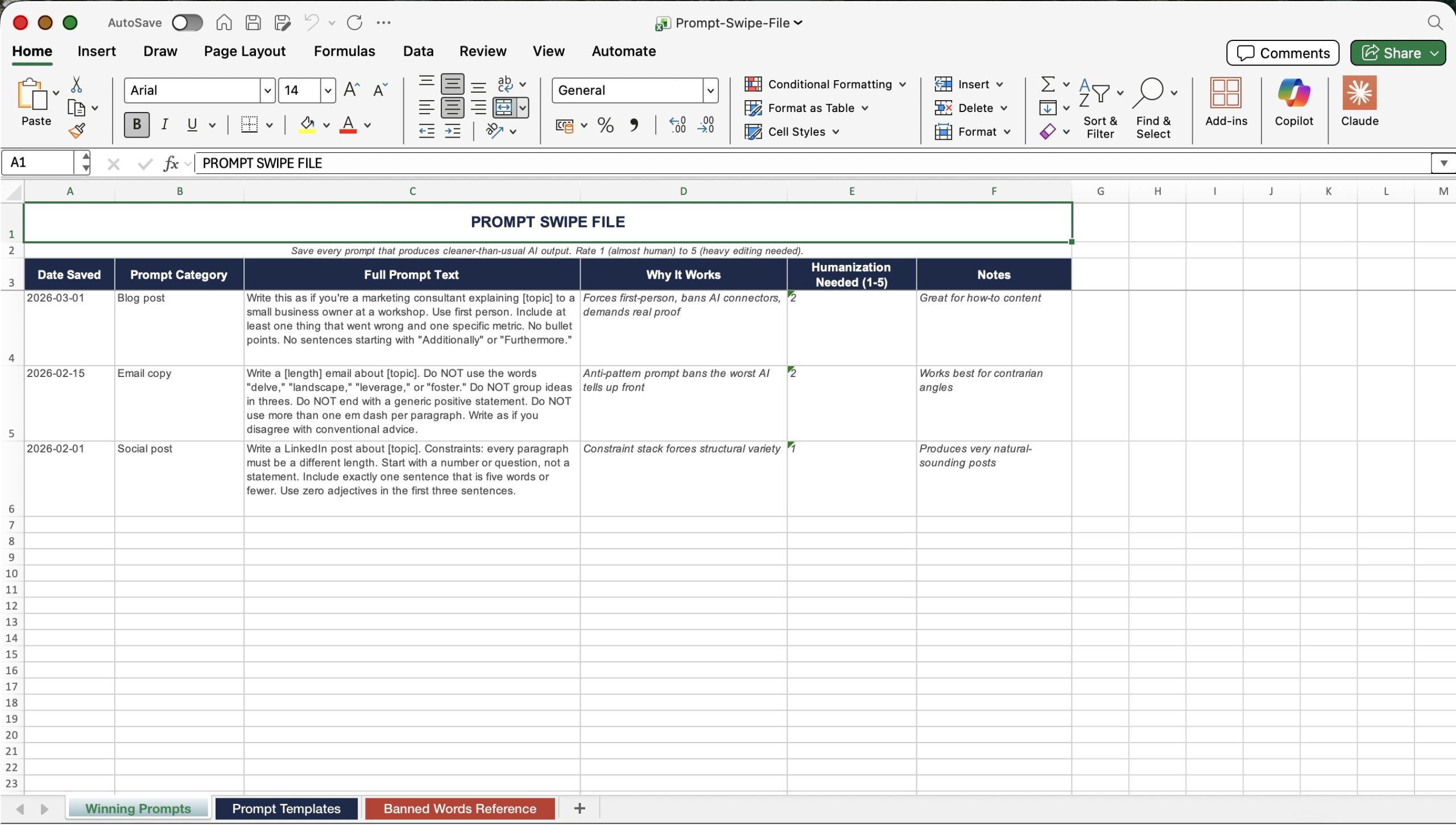The width and height of the screenshot is (1456, 825).
Task: Click the Comments button
Action: point(1283,53)
